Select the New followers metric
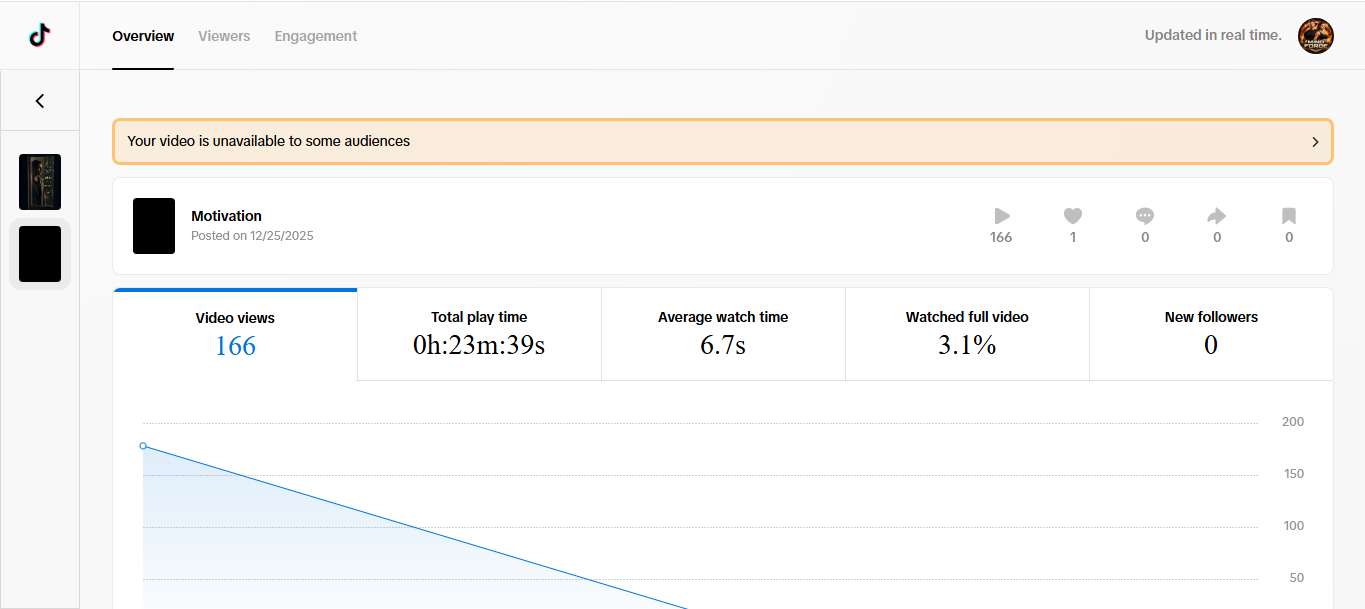 tap(1211, 334)
